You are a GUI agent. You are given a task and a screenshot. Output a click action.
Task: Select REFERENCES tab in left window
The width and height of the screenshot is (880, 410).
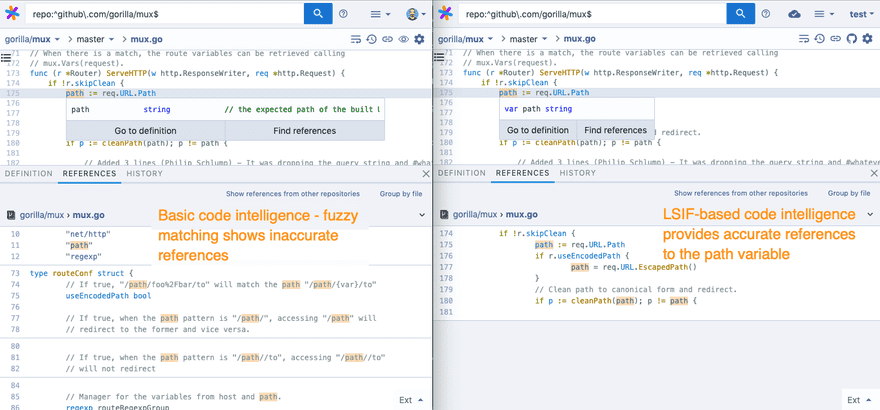89,174
